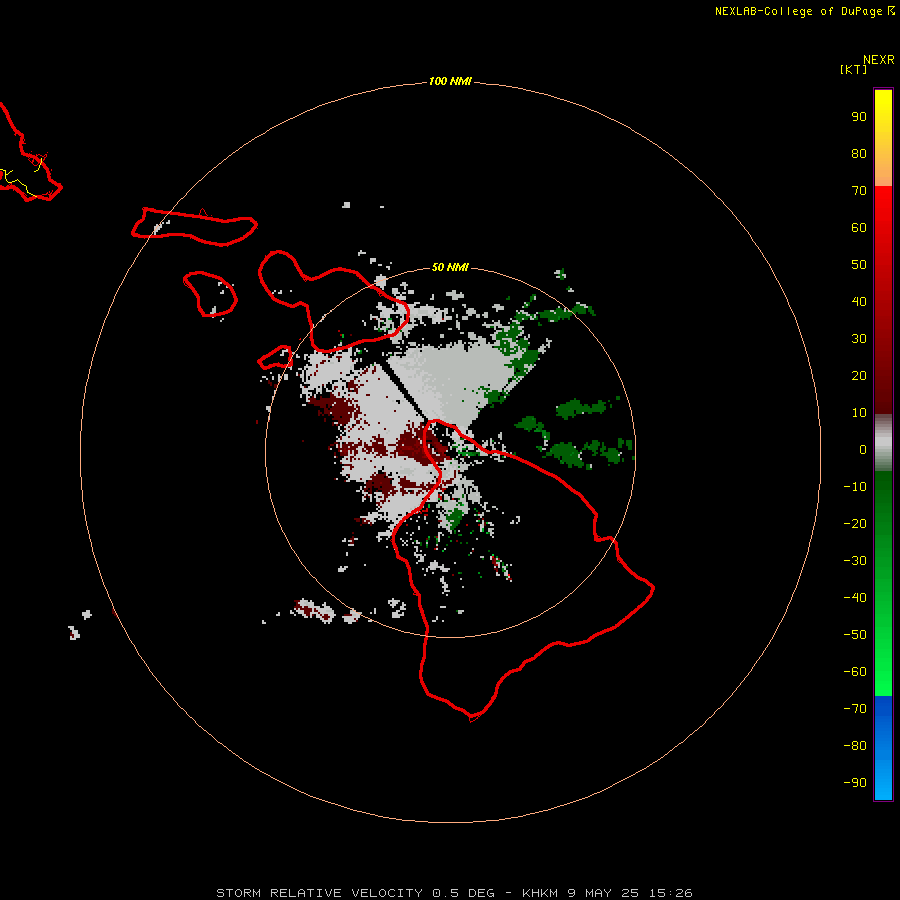Click the 90 value on the velocity scale
The width and height of the screenshot is (900, 900).
tap(859, 117)
